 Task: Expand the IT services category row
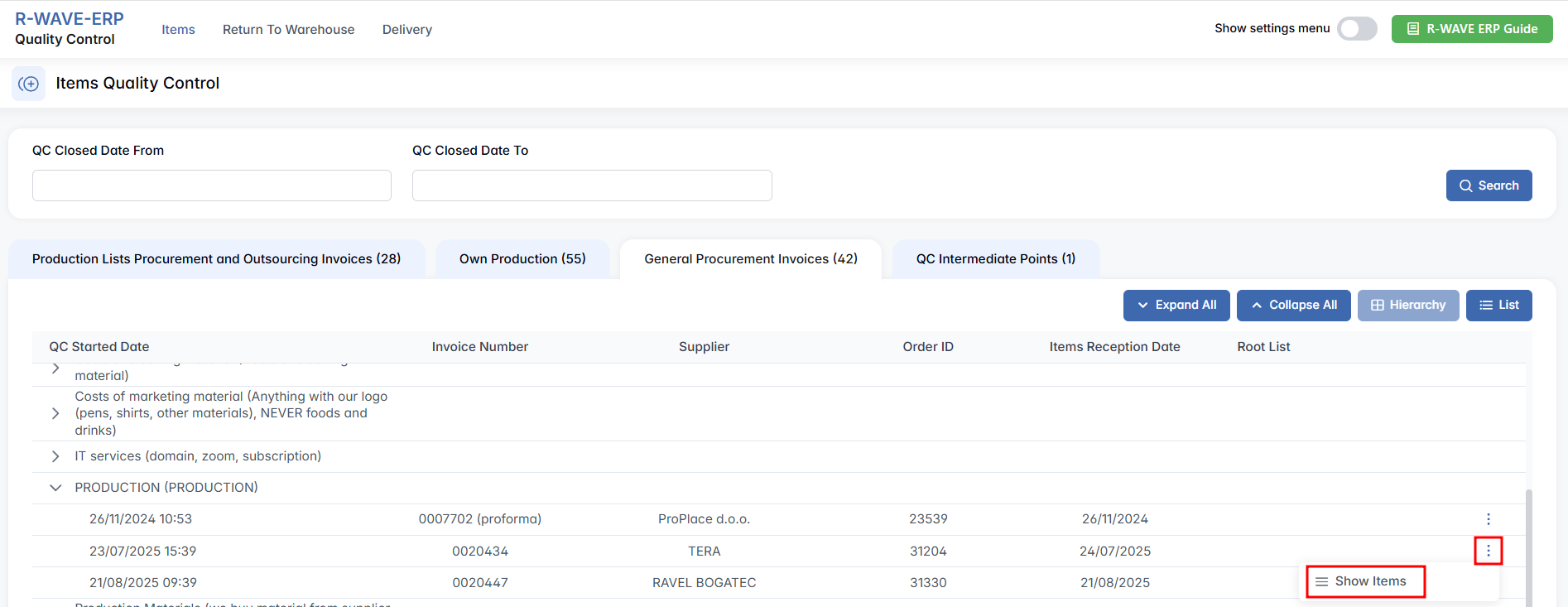tap(55, 456)
